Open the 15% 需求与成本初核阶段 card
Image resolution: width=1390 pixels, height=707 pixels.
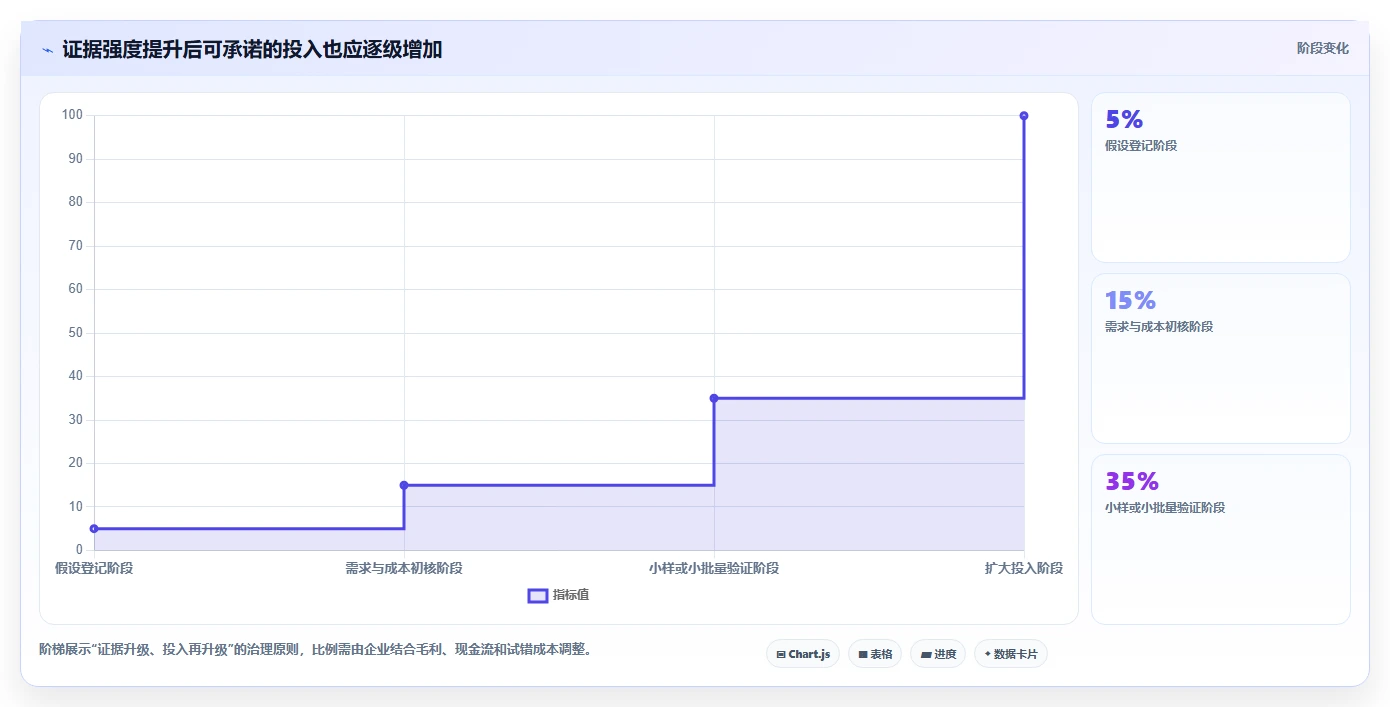1221,358
